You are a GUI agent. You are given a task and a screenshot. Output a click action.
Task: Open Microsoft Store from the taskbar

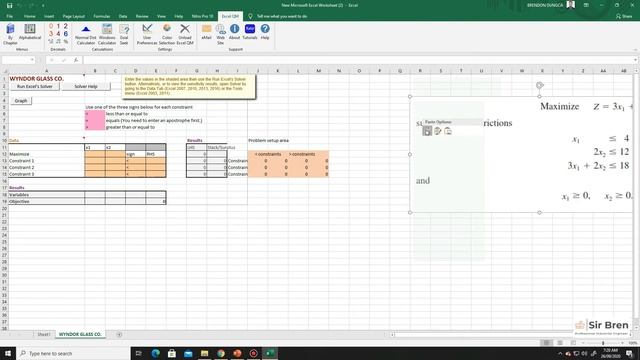(172, 353)
